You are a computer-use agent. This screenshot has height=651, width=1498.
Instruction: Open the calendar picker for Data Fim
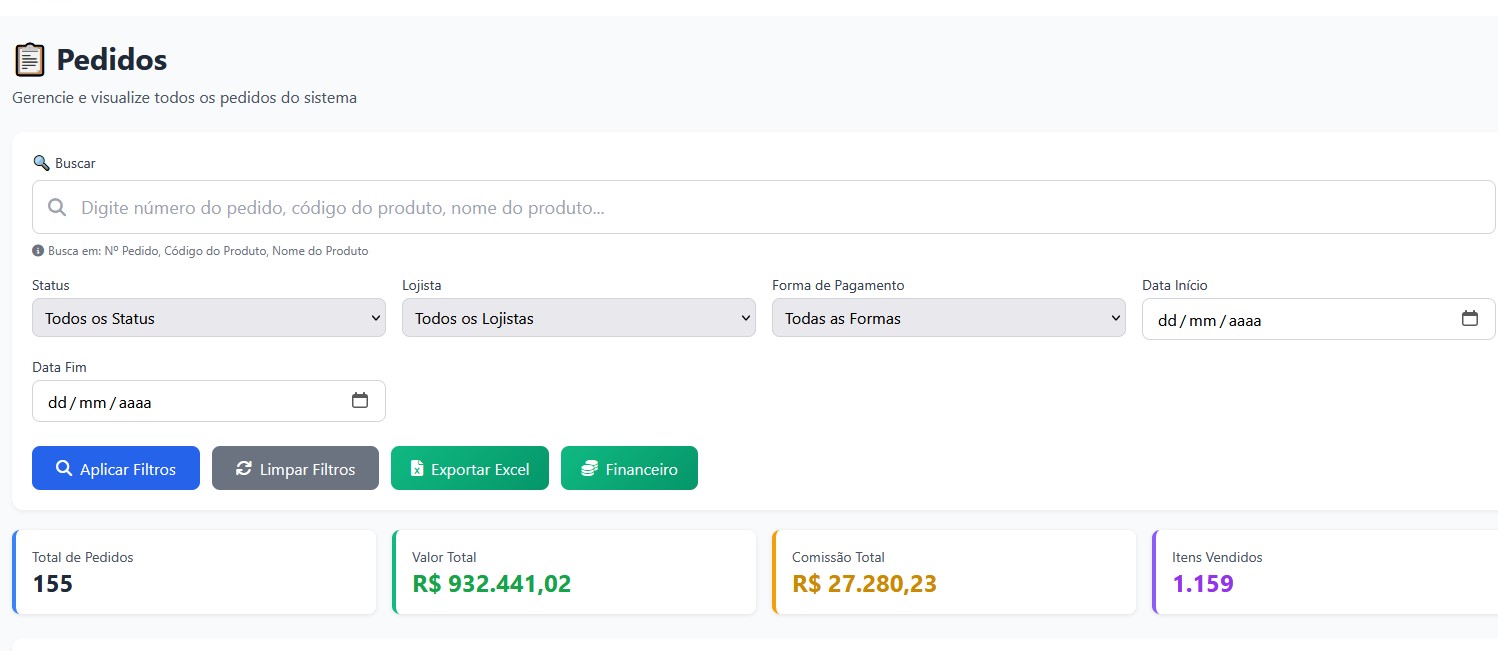pos(360,400)
